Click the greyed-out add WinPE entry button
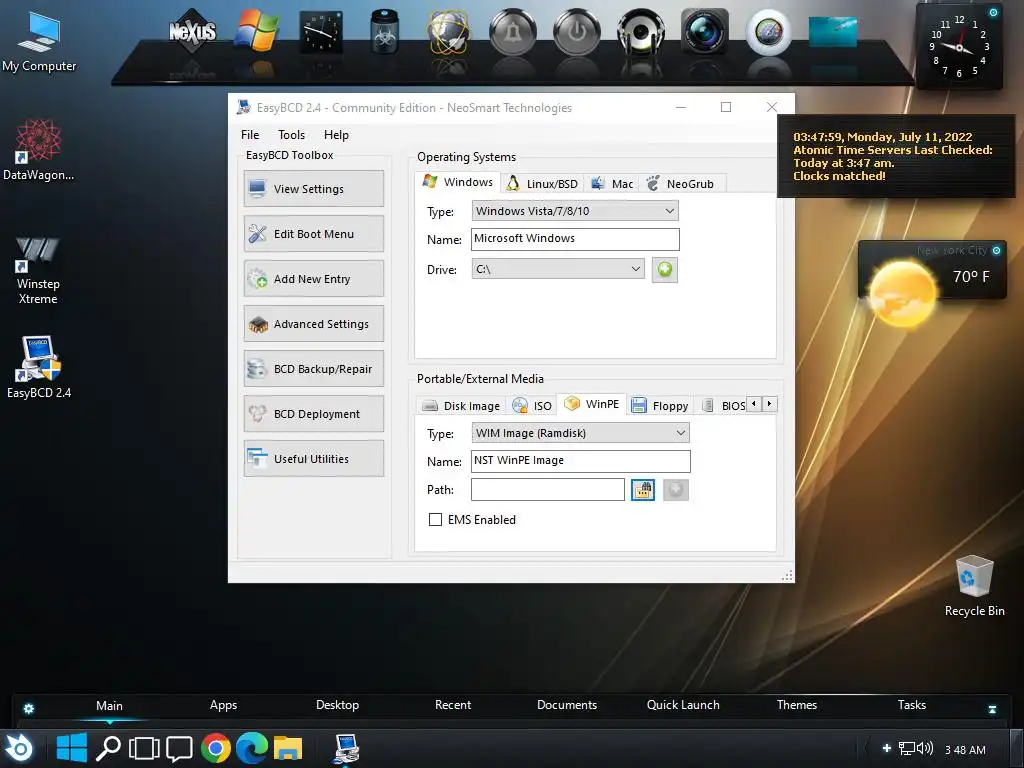This screenshot has height=768, width=1024. point(676,490)
